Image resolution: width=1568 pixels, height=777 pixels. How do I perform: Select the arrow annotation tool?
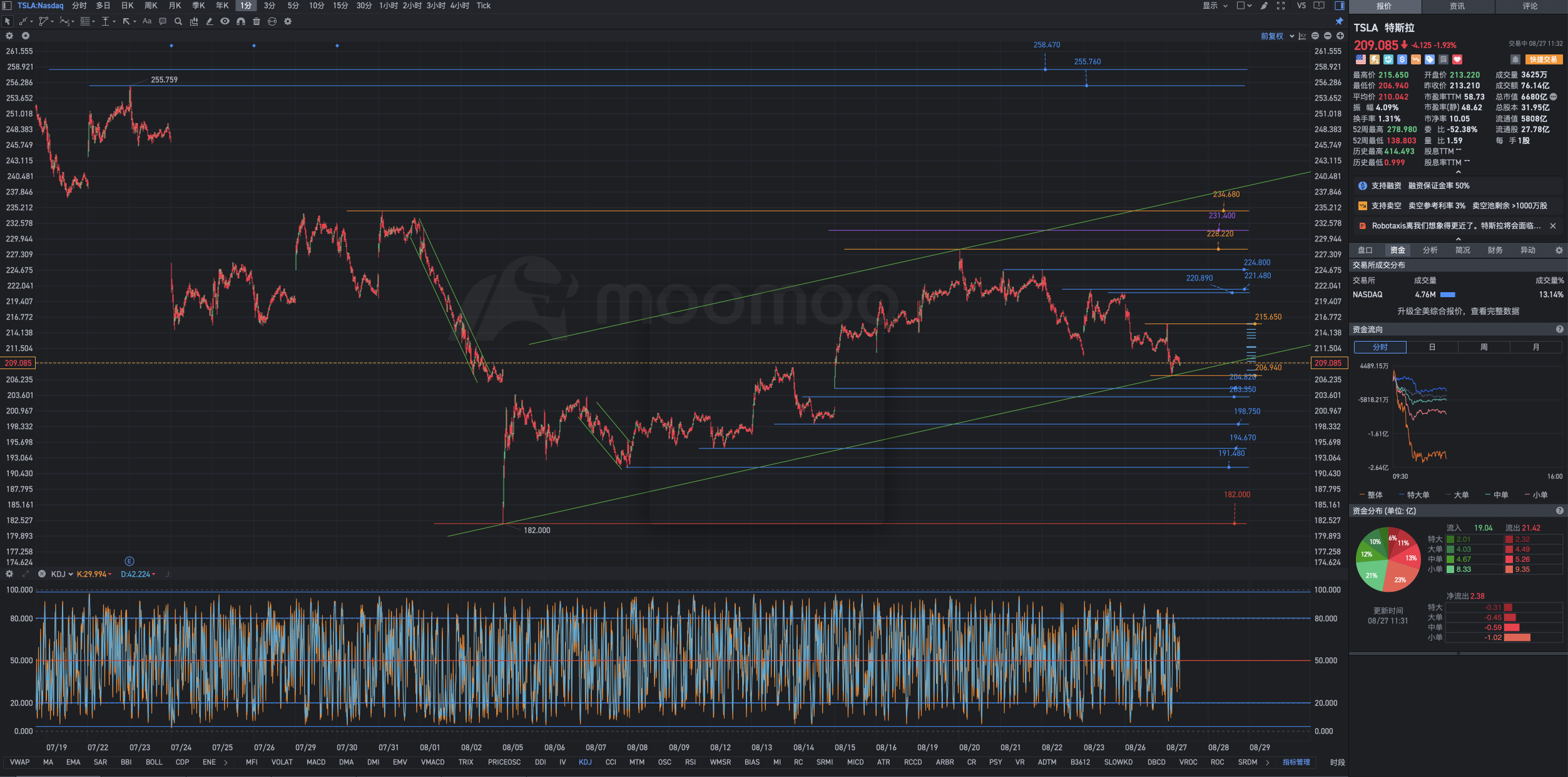[x=126, y=21]
